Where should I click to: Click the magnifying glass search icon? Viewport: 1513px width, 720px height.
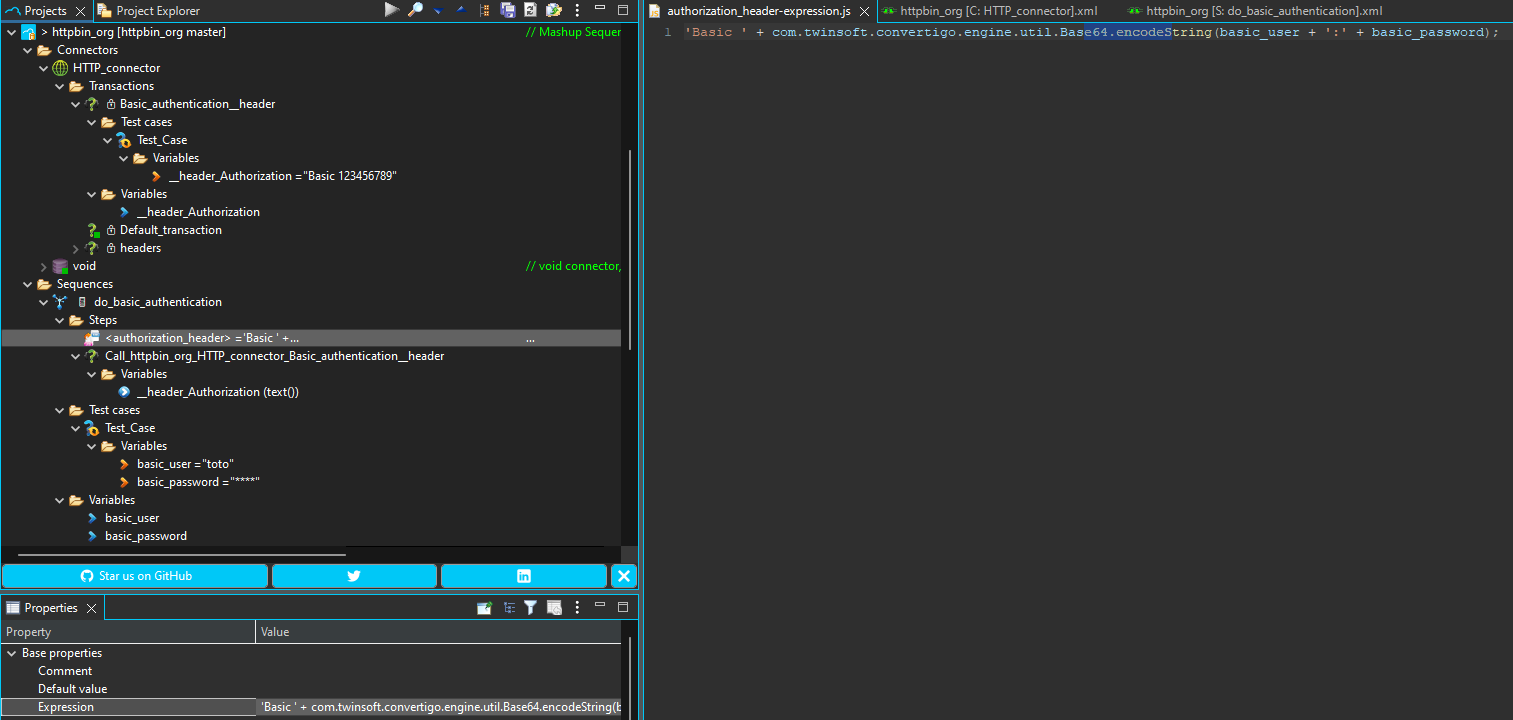pyautogui.click(x=415, y=10)
